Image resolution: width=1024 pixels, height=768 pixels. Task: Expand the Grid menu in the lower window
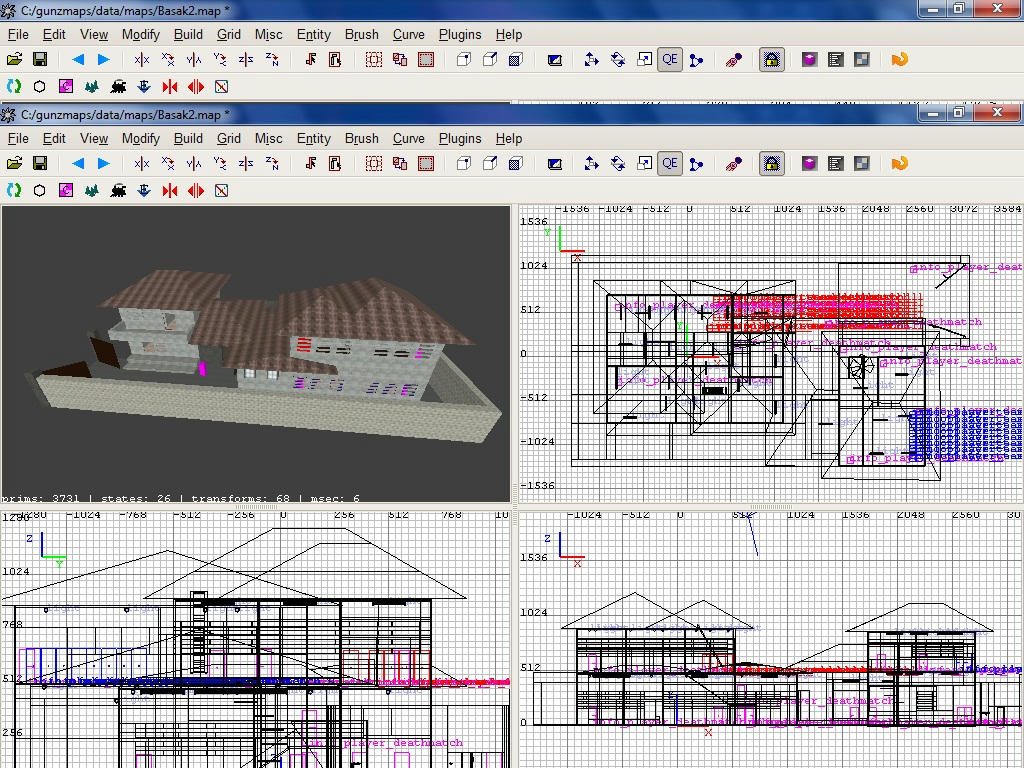click(x=229, y=139)
